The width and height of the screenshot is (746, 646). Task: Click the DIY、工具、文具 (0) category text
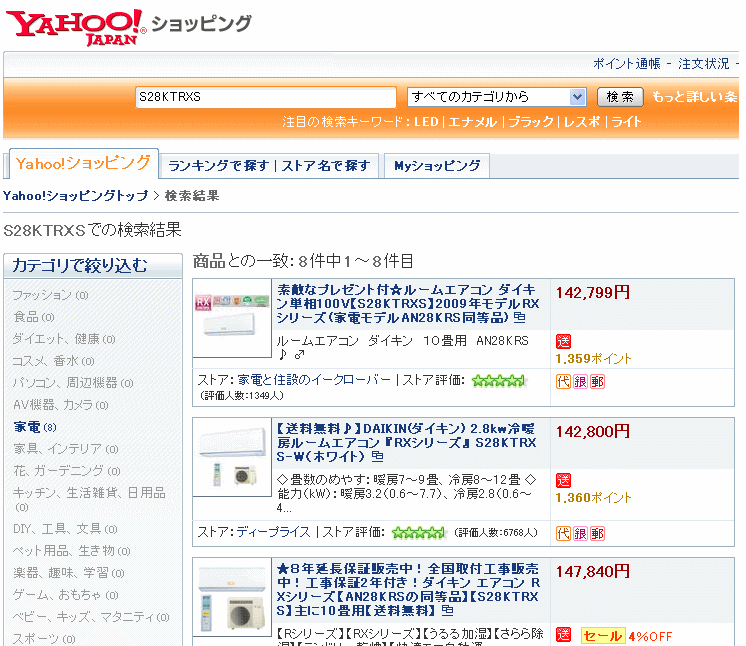(65, 529)
